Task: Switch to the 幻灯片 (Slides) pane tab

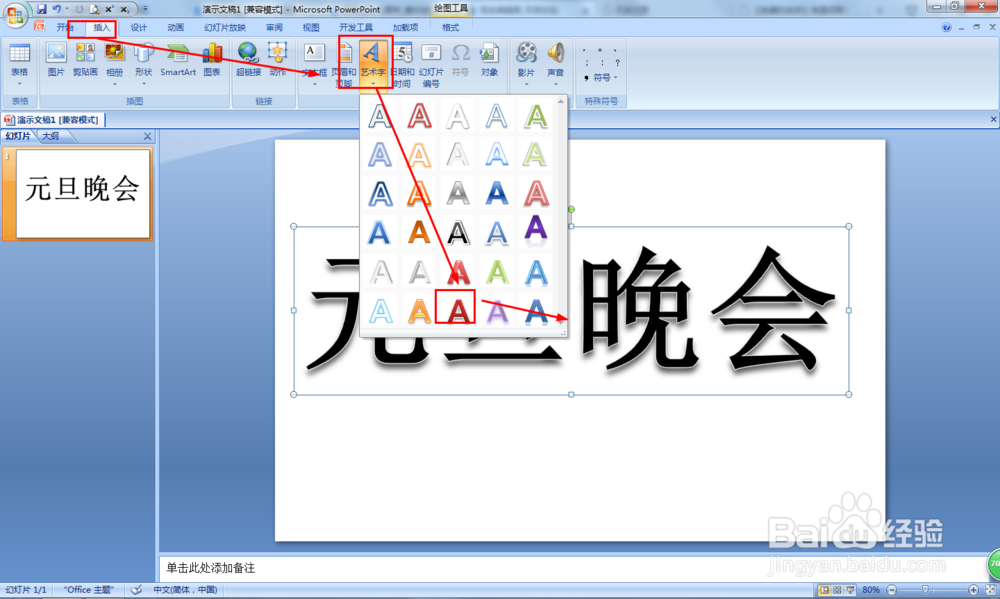Action: tap(18, 136)
